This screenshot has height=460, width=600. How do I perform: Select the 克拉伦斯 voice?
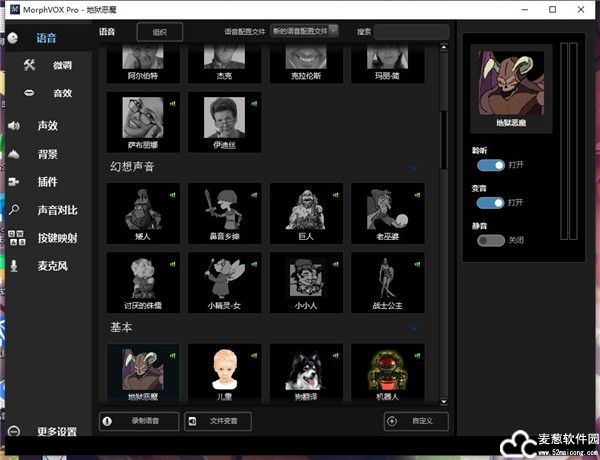point(306,64)
